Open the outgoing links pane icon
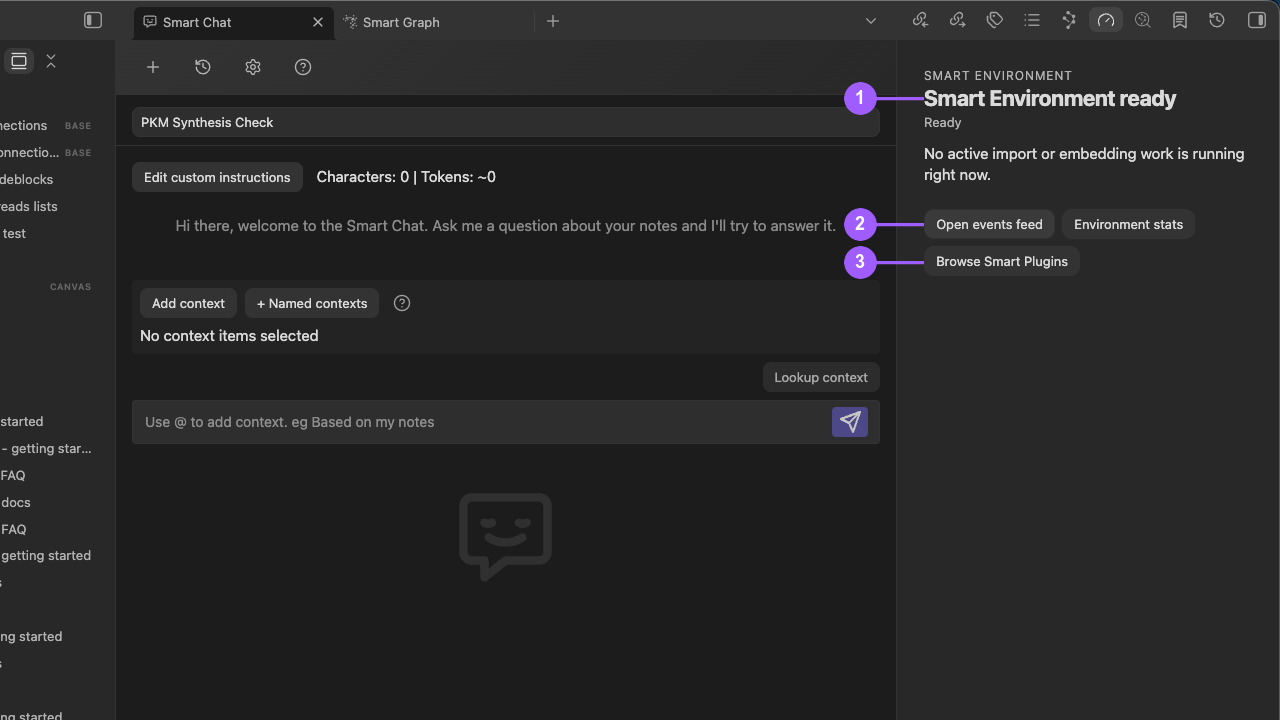Viewport: 1280px width, 720px height. pyautogui.click(x=958, y=20)
